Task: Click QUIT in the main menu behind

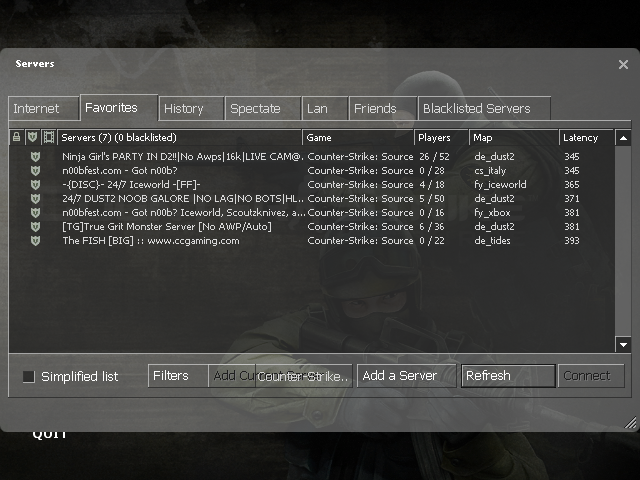Action: pyautogui.click(x=49, y=435)
